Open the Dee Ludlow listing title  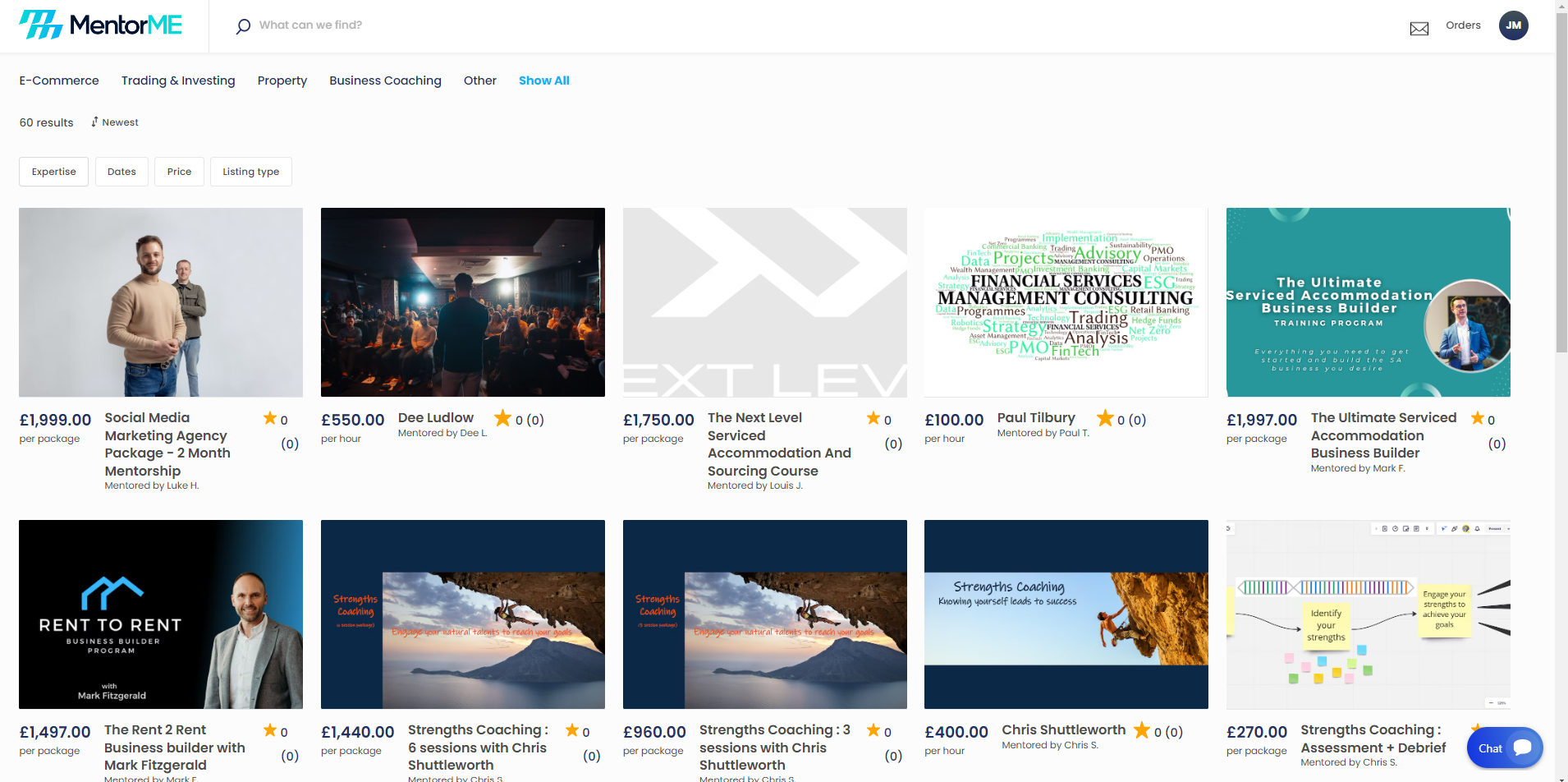click(436, 417)
